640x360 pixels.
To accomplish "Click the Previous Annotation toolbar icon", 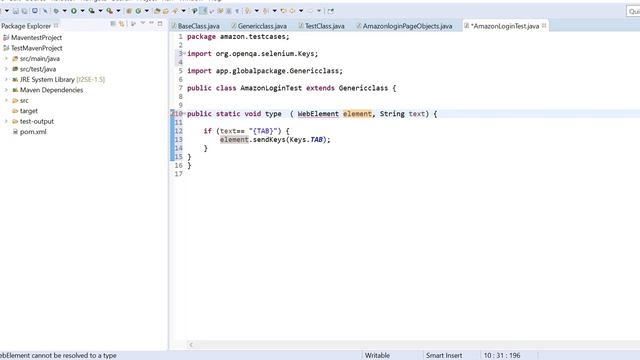I will point(266,11).
